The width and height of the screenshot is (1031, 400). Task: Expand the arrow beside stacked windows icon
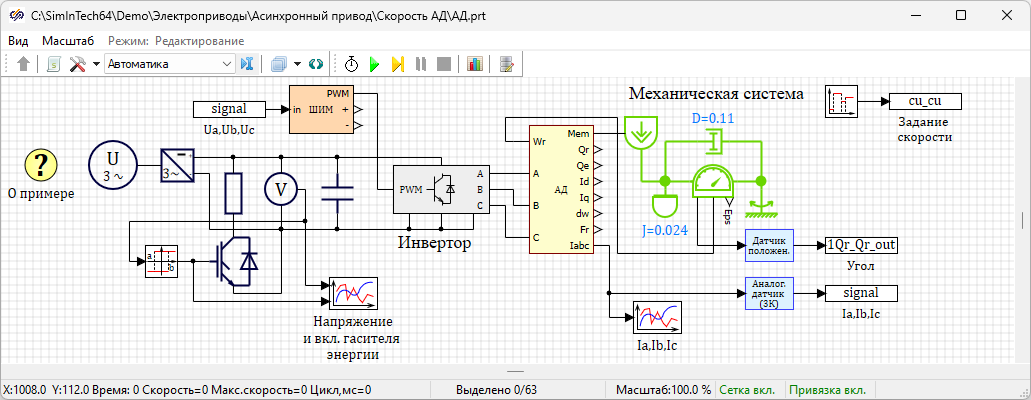[297, 64]
